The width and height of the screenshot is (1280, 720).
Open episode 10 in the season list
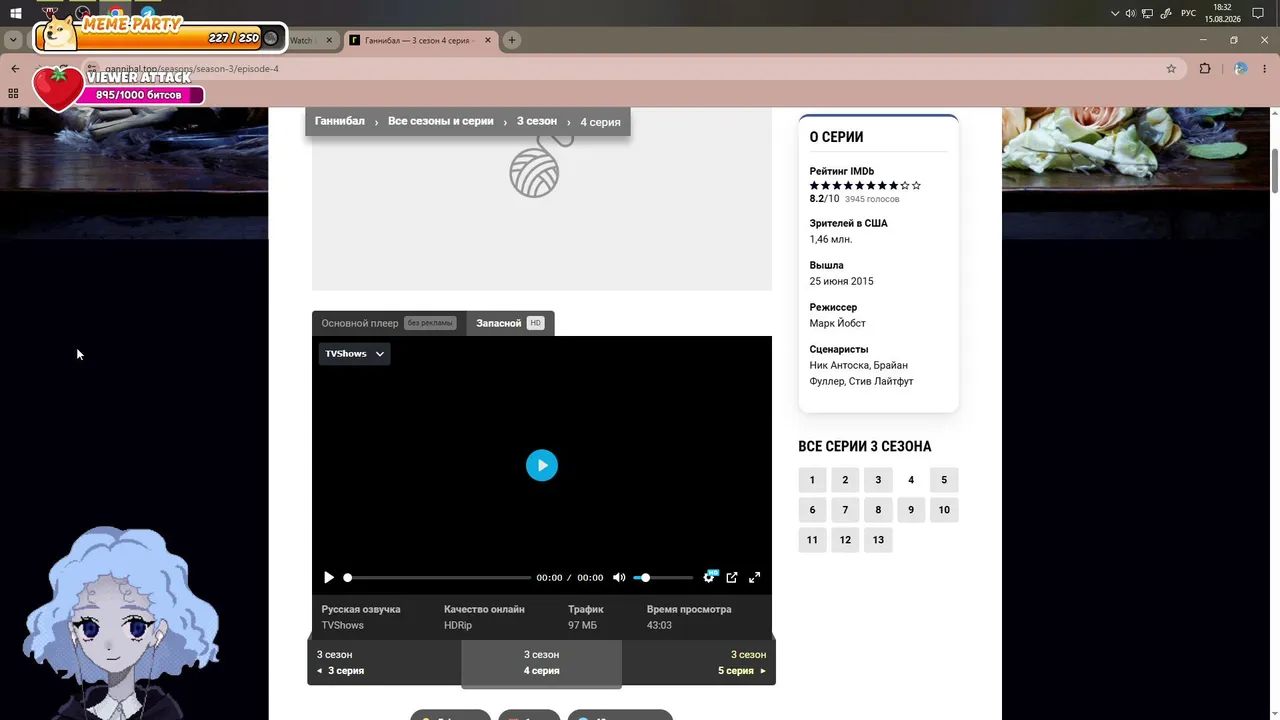[944, 510]
